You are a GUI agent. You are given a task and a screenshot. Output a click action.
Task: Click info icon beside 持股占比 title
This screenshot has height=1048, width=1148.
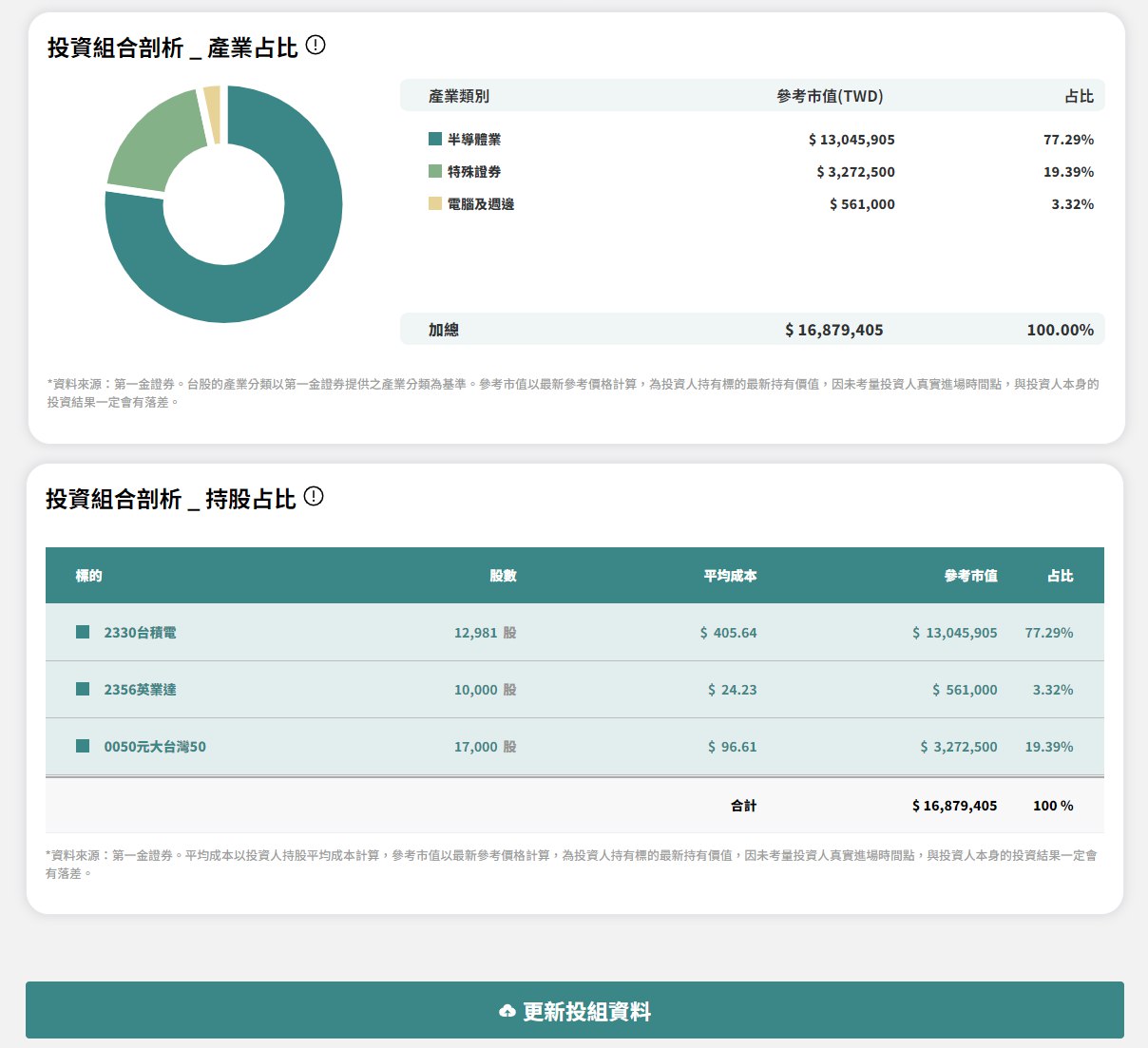(314, 496)
